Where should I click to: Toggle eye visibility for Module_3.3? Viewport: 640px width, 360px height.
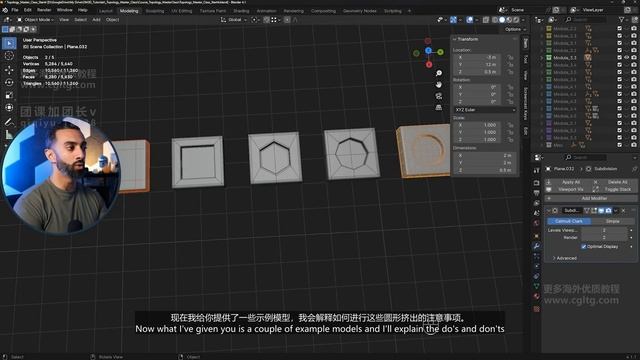(627, 58)
